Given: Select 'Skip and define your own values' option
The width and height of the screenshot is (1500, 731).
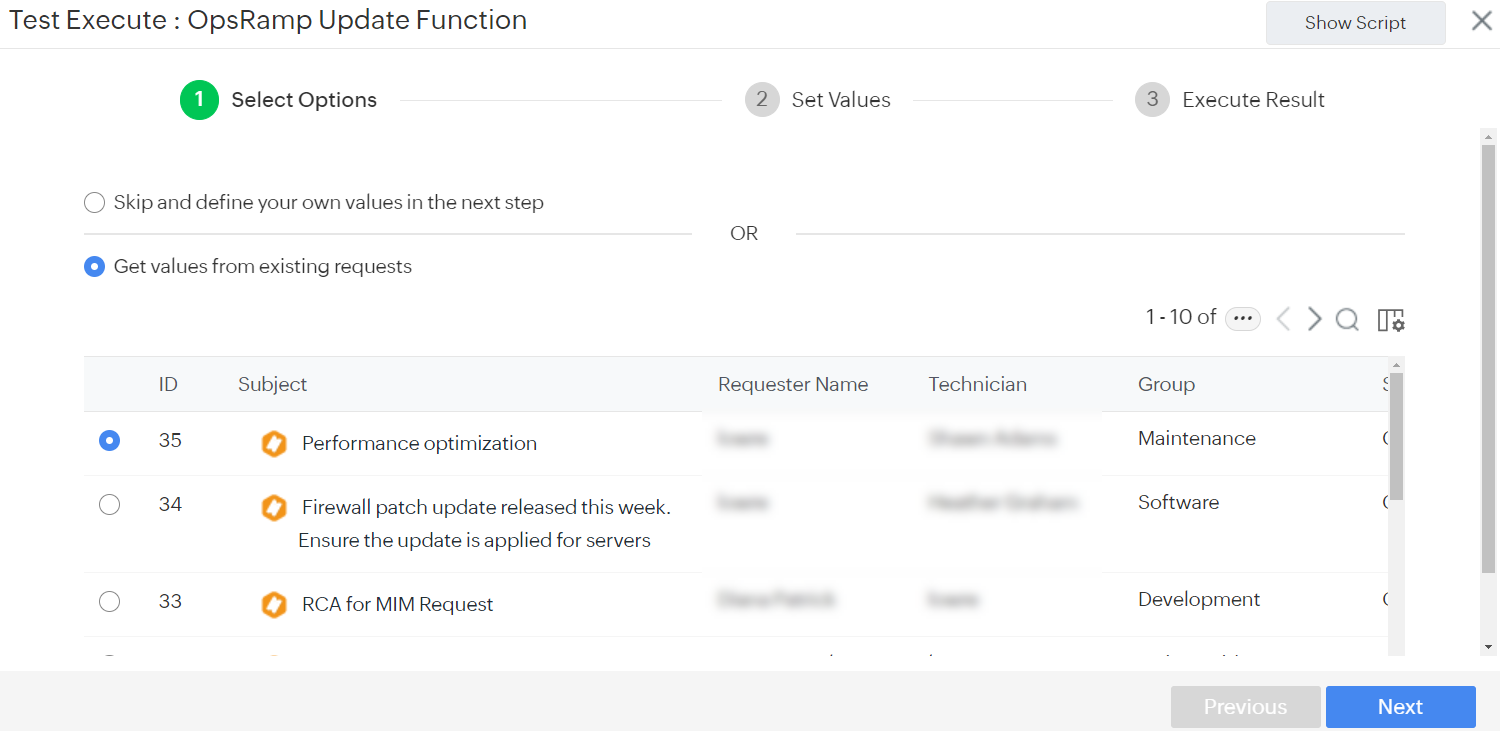Looking at the screenshot, I should 94,203.
